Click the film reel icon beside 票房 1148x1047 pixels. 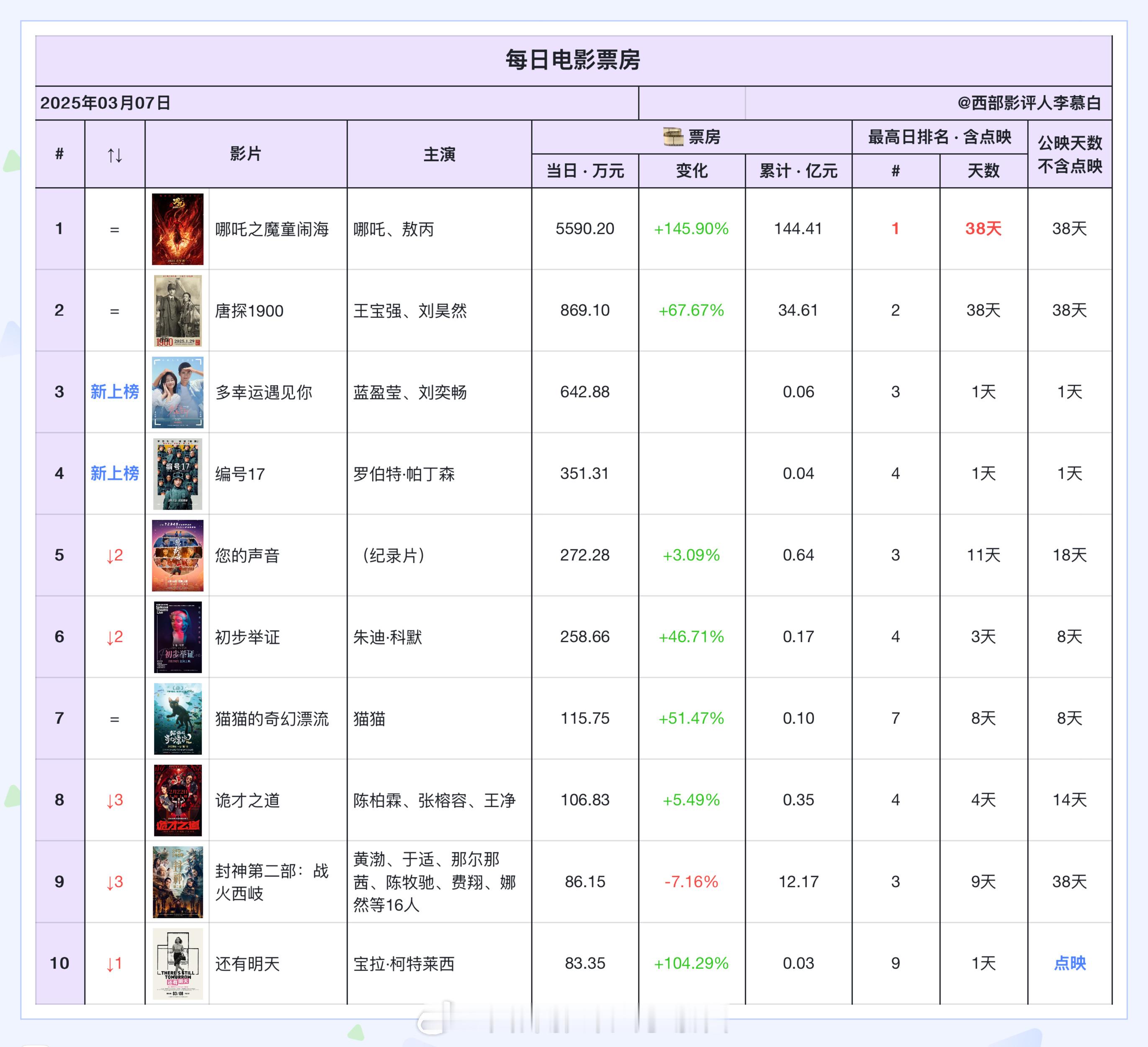(x=673, y=137)
